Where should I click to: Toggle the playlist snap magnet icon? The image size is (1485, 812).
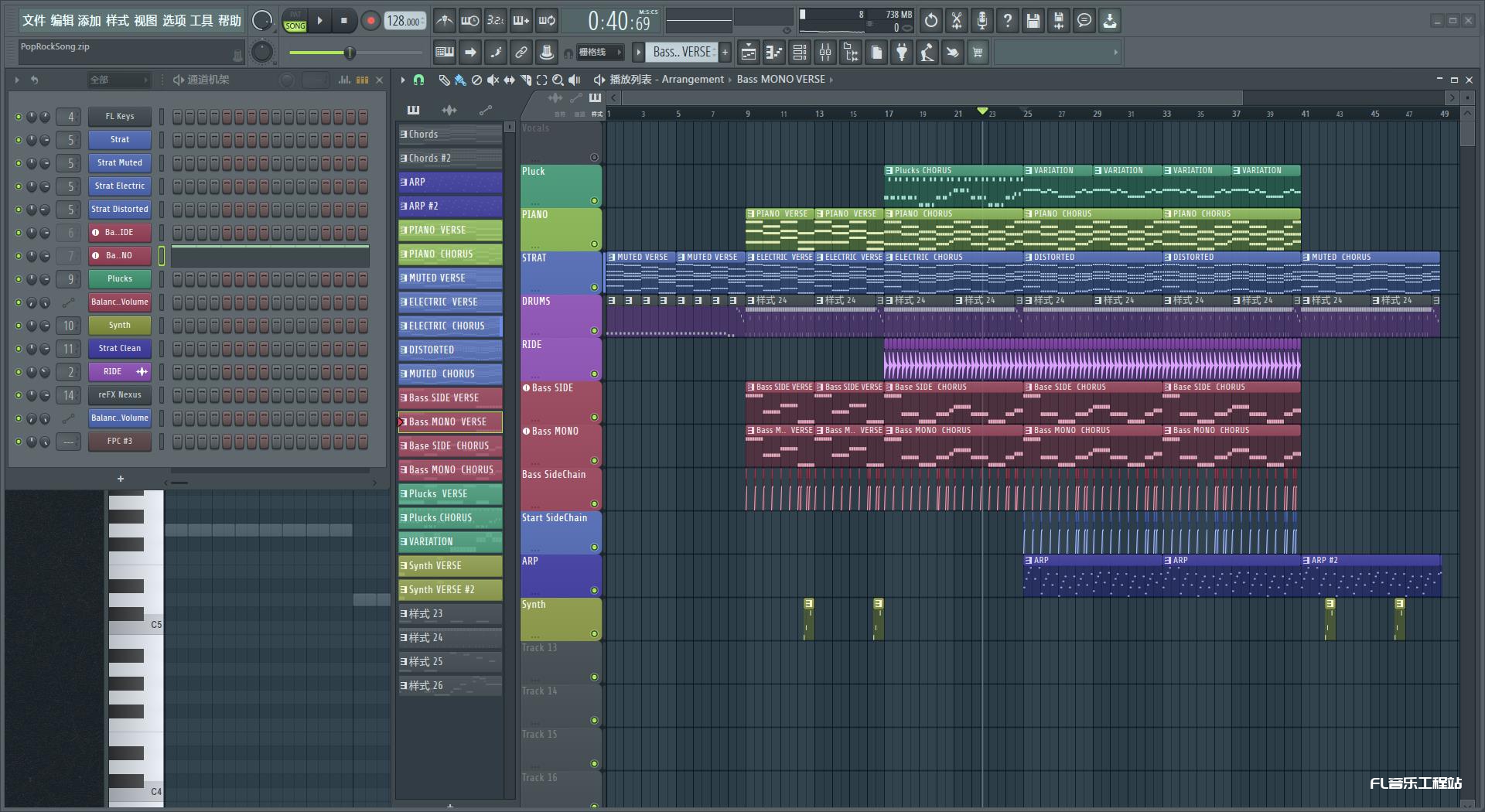(418, 80)
